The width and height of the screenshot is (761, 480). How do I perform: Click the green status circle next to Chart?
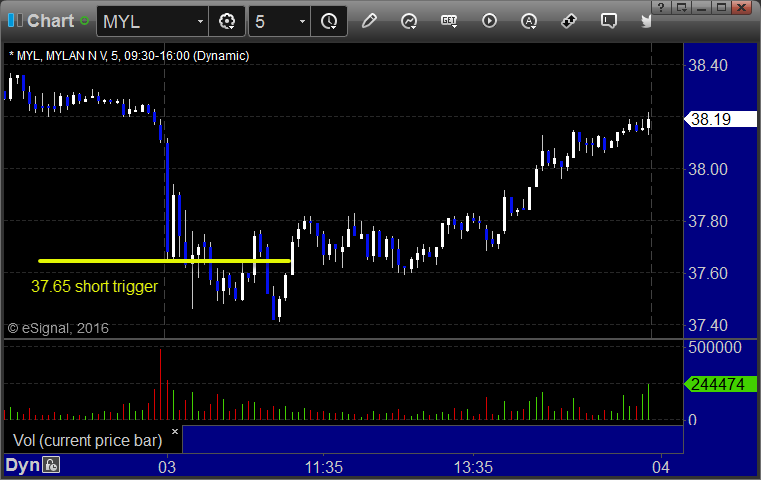coord(84,21)
